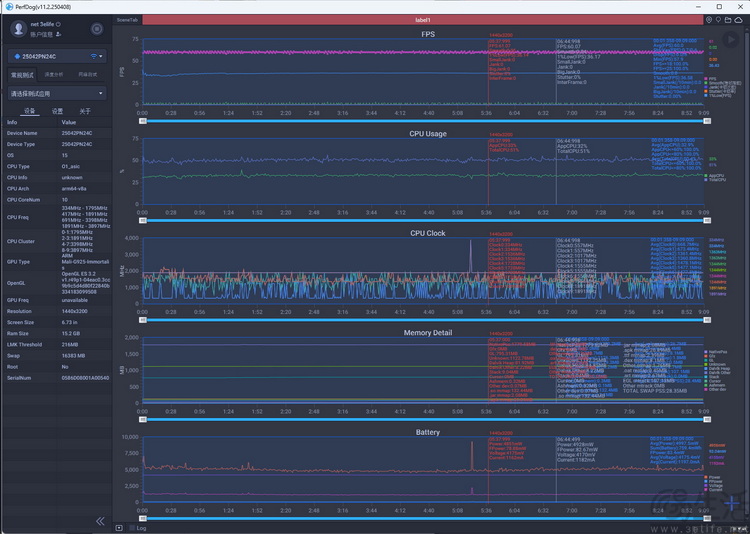Click the stop recording button
The width and height of the screenshot is (750, 534).
[97, 29]
